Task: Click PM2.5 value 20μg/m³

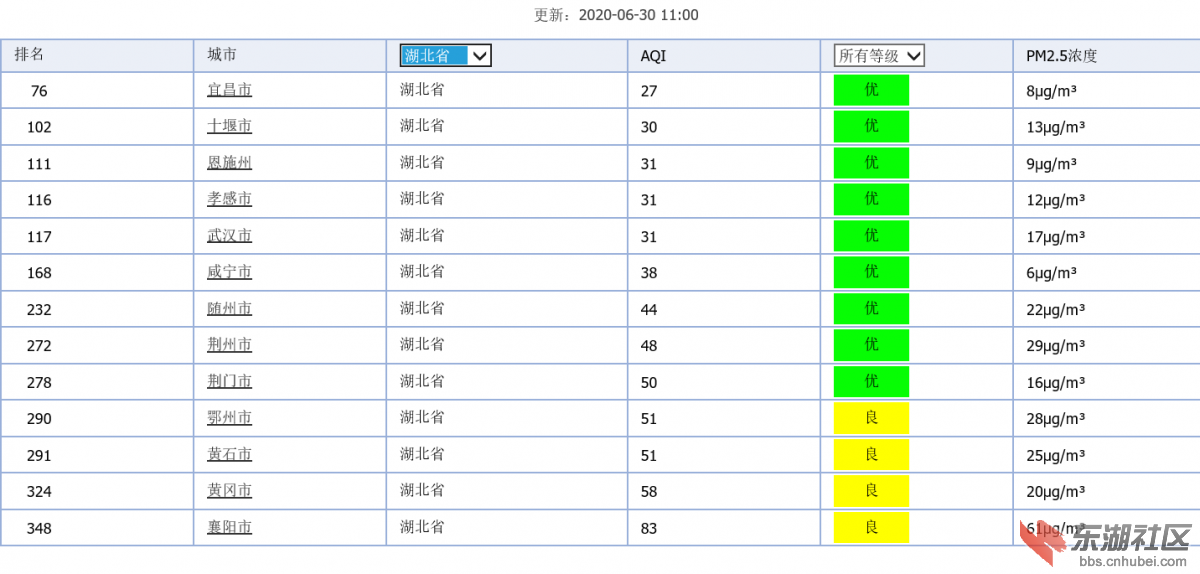Action: pos(1055,492)
